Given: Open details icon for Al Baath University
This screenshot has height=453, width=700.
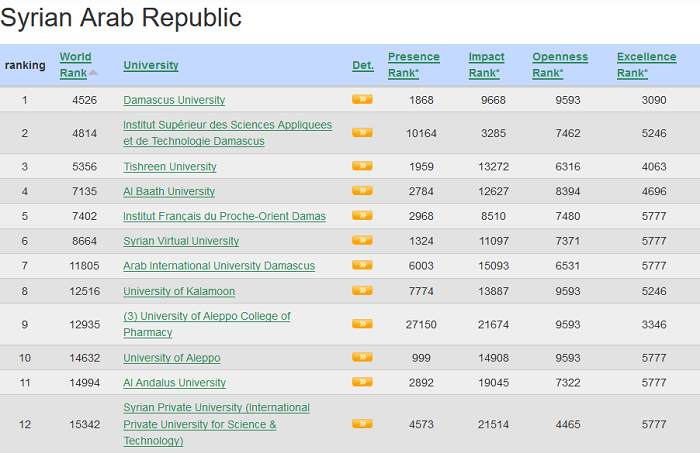Looking at the screenshot, I should (362, 191).
